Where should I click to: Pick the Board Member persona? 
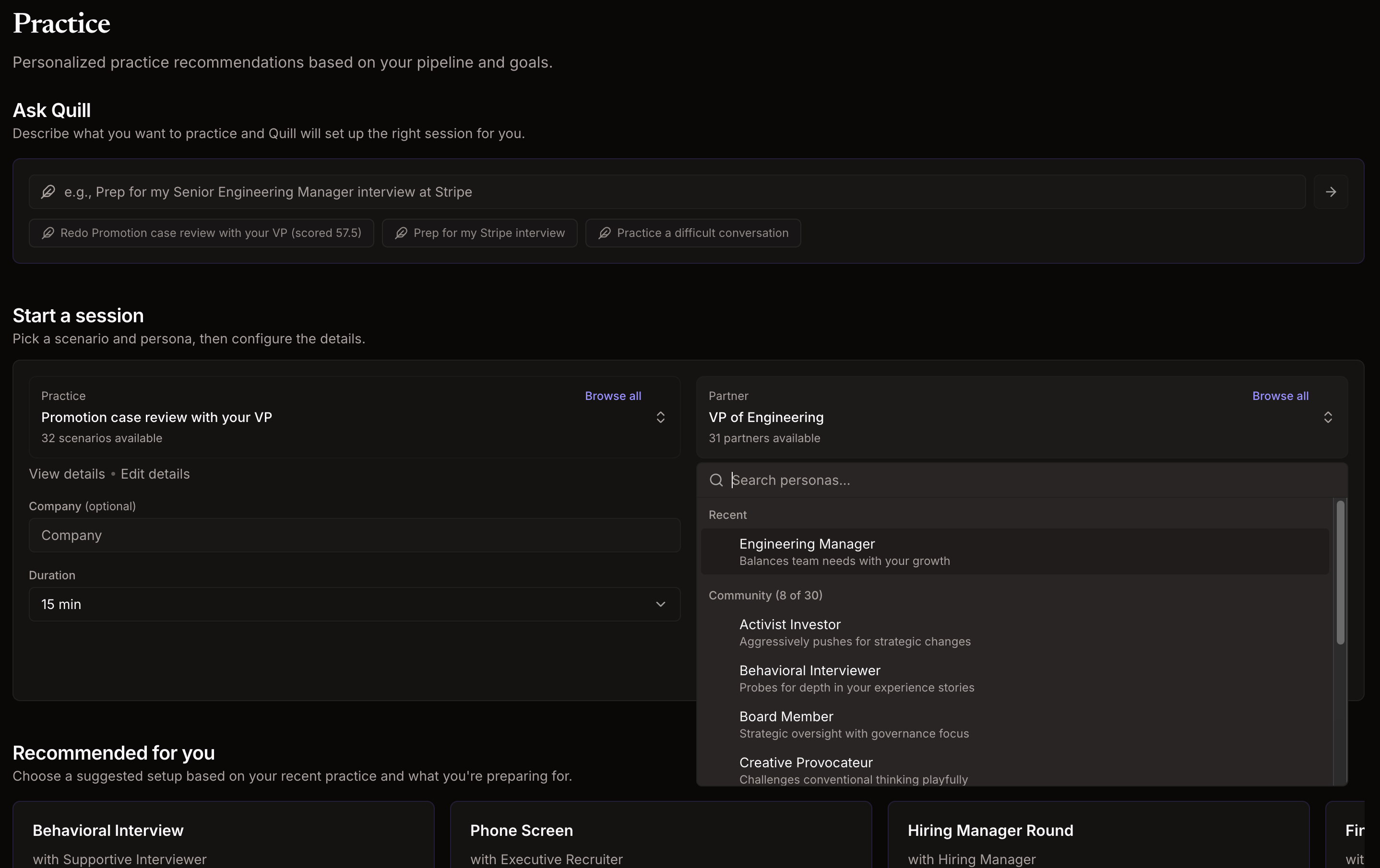click(1014, 725)
